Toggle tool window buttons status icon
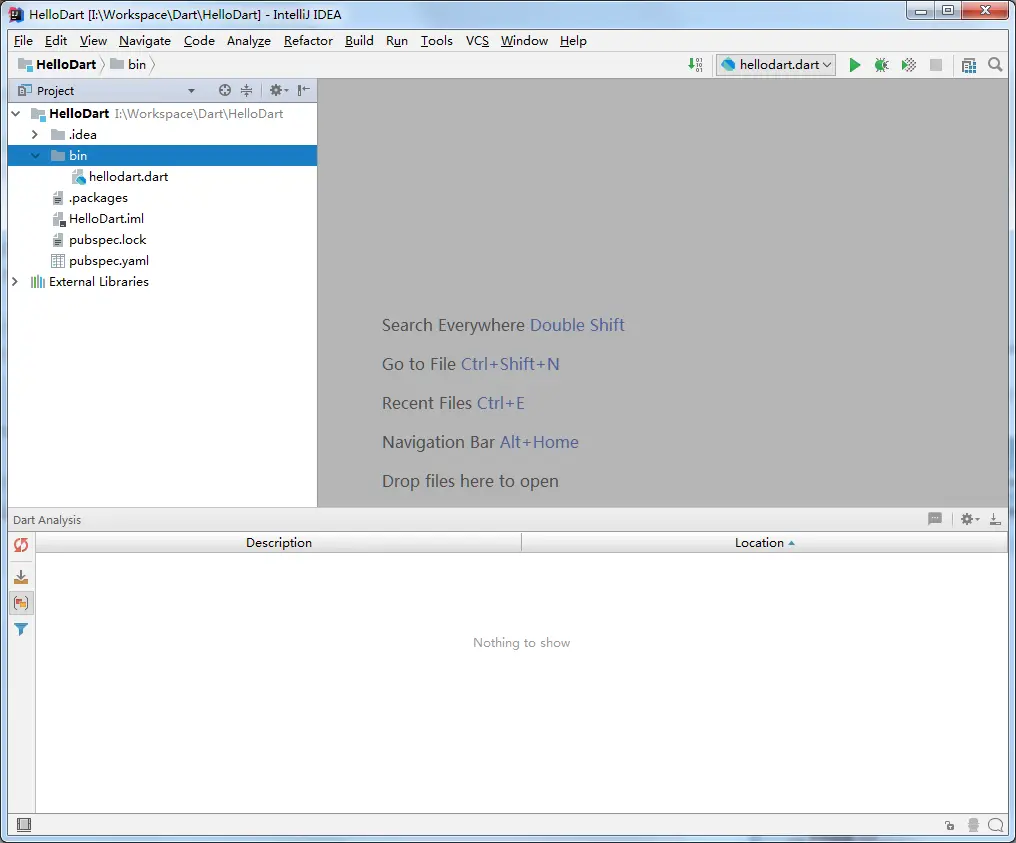The image size is (1016, 843). pyautogui.click(x=24, y=824)
